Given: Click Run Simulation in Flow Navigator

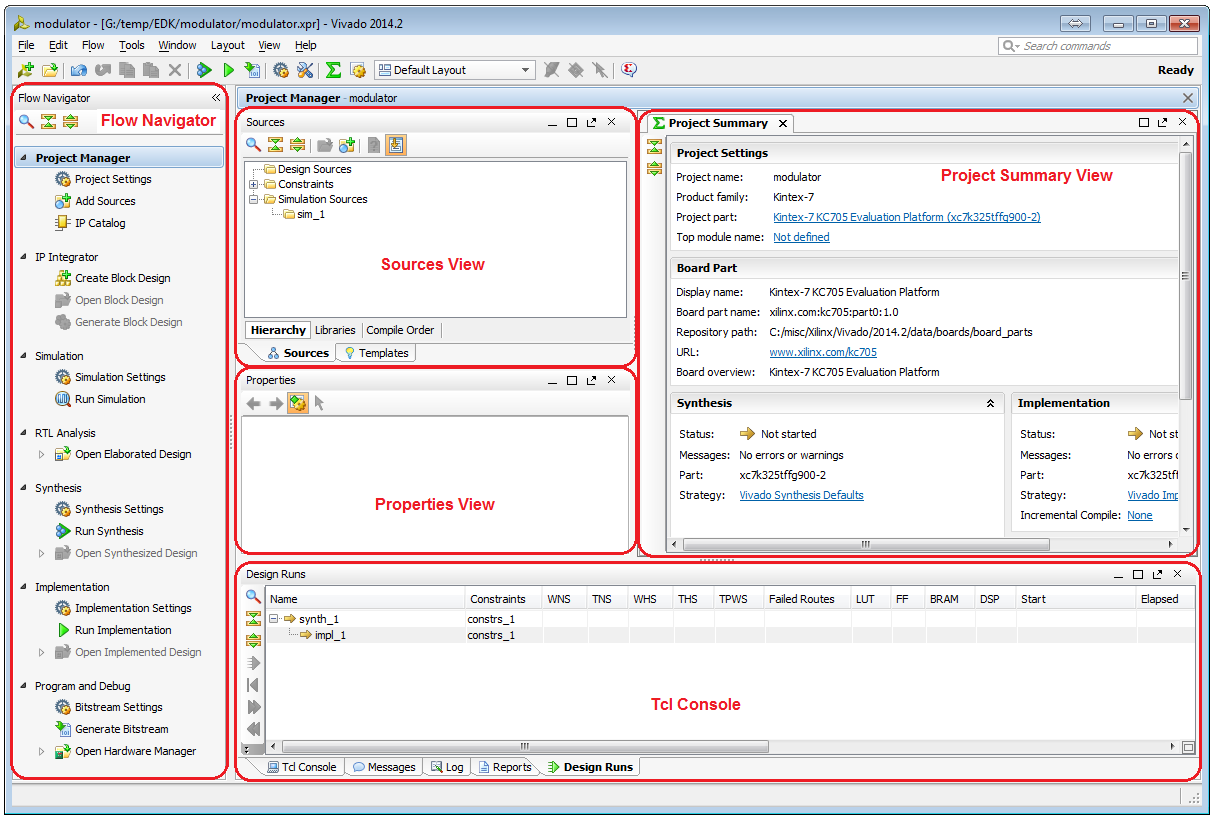Looking at the screenshot, I should (101, 399).
